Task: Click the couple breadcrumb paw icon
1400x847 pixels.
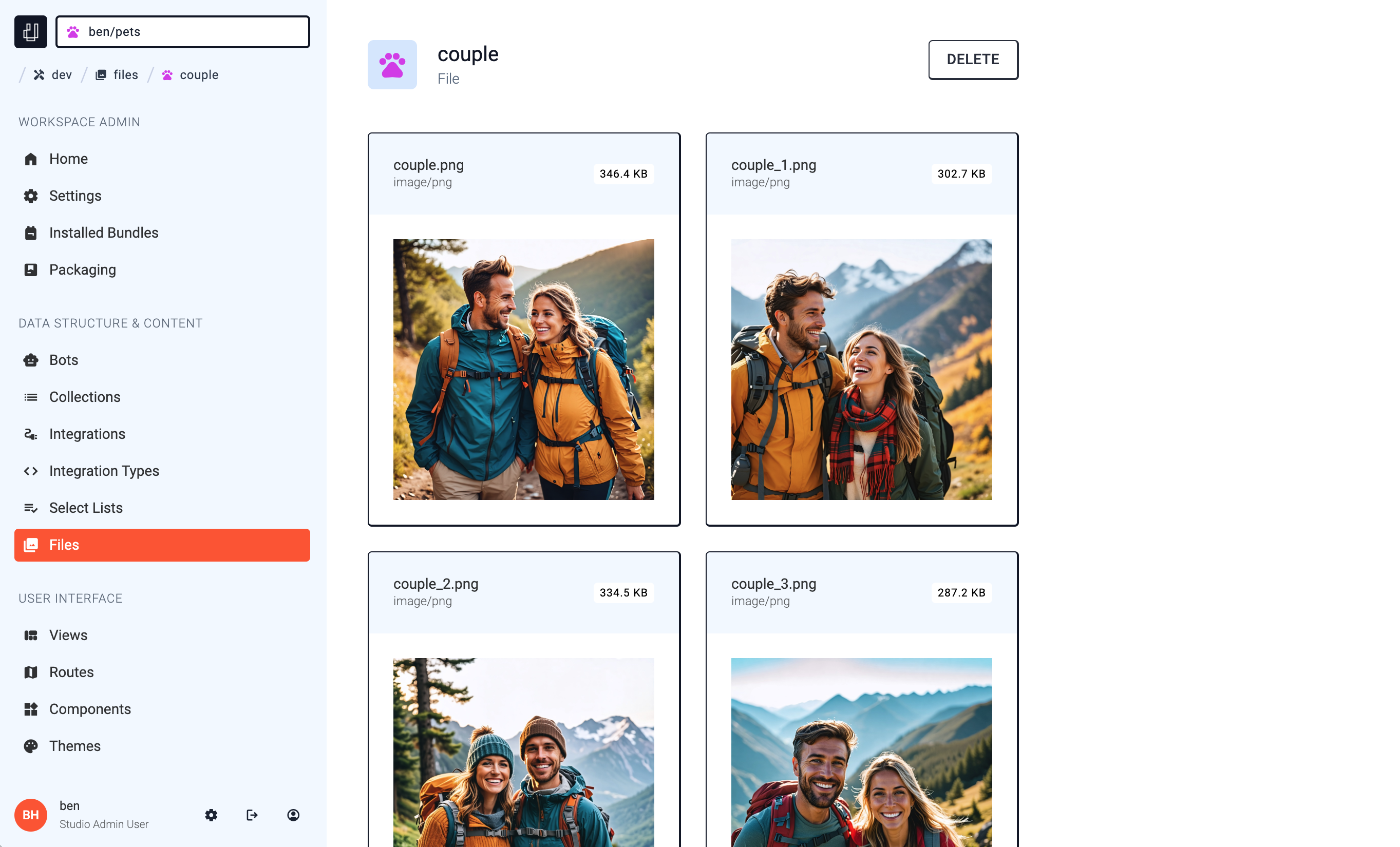Action: 167,75
